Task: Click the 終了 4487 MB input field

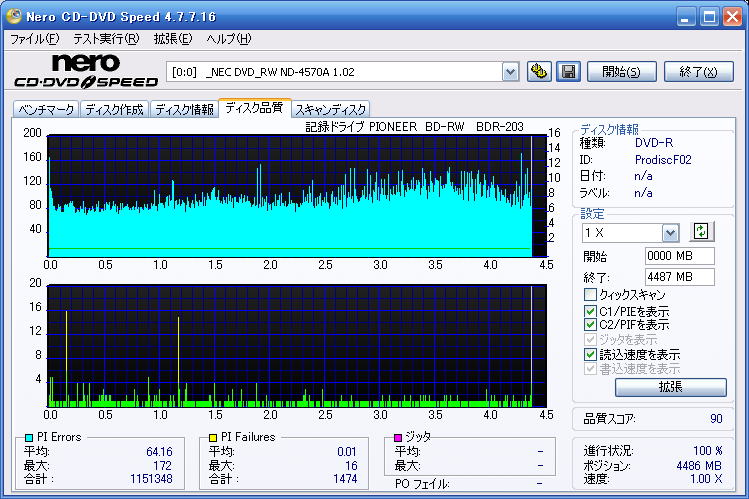Action: coord(679,277)
